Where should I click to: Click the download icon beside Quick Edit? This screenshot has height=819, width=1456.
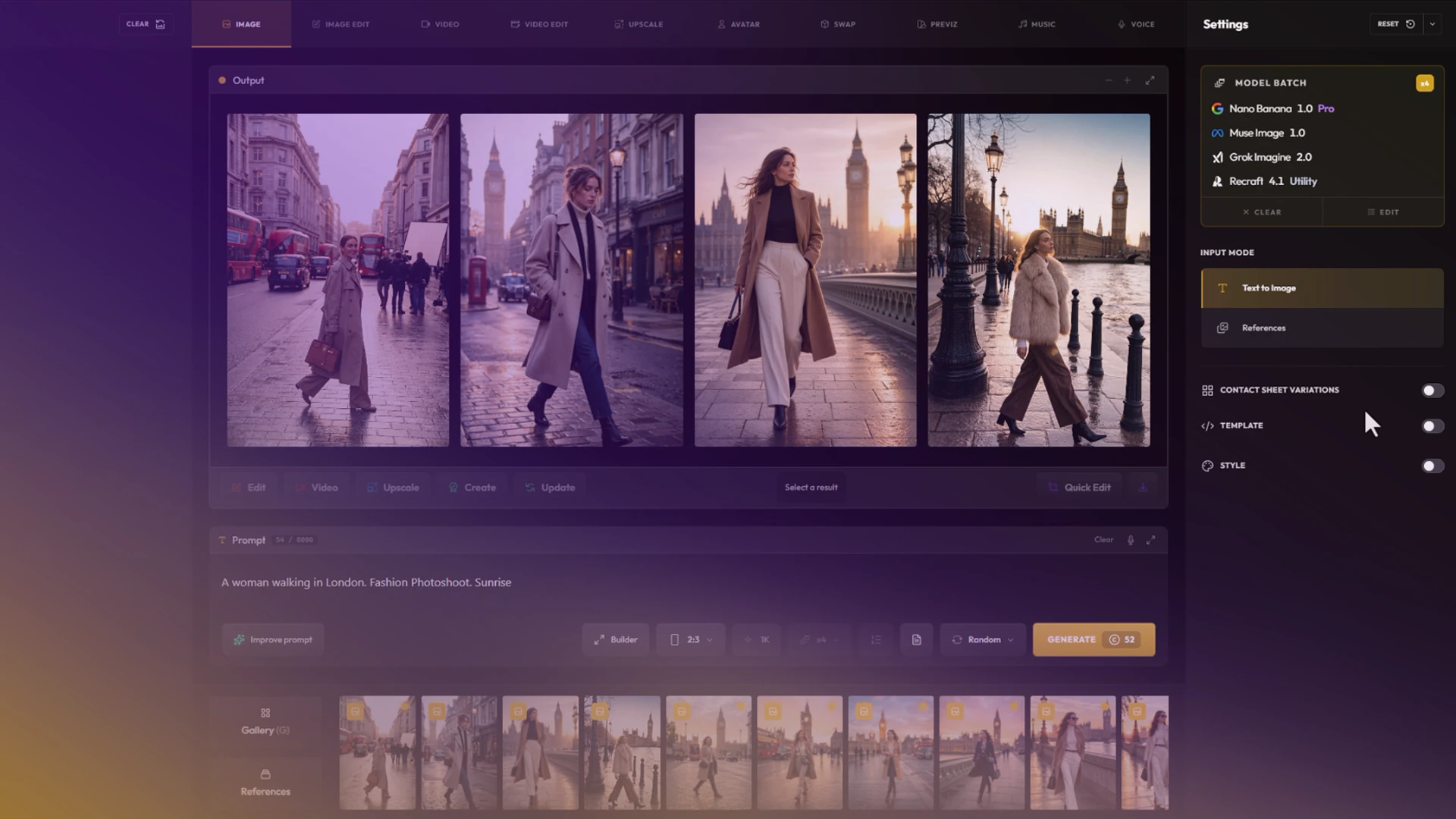pos(1143,488)
